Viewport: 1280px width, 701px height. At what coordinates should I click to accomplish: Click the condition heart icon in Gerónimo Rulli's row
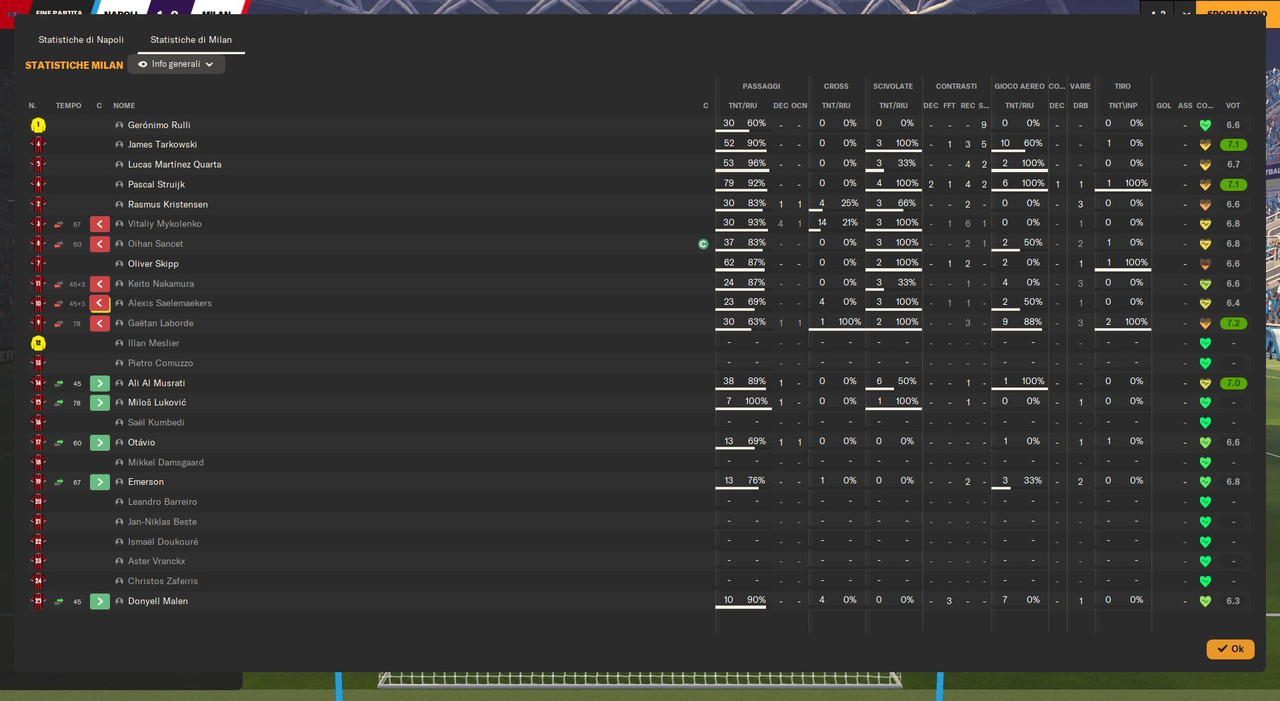[1205, 125]
